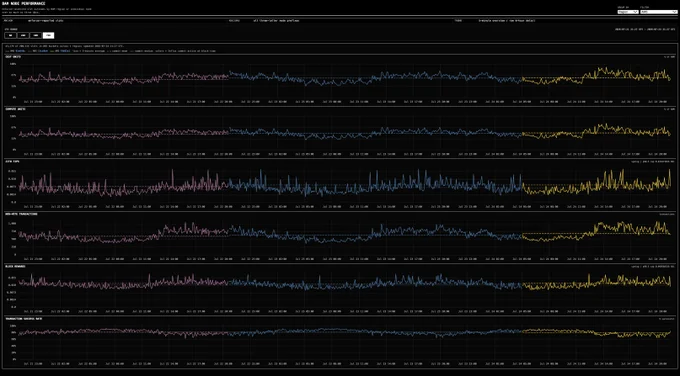Click the page heading ending in Node Performance

22,3
